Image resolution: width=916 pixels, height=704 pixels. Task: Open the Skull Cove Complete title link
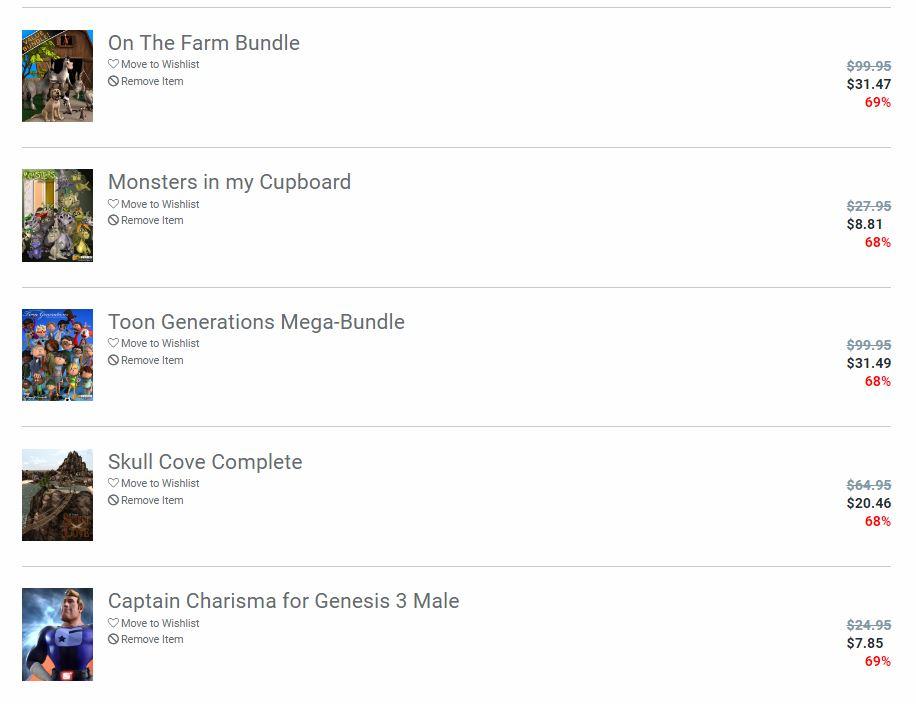[205, 462]
